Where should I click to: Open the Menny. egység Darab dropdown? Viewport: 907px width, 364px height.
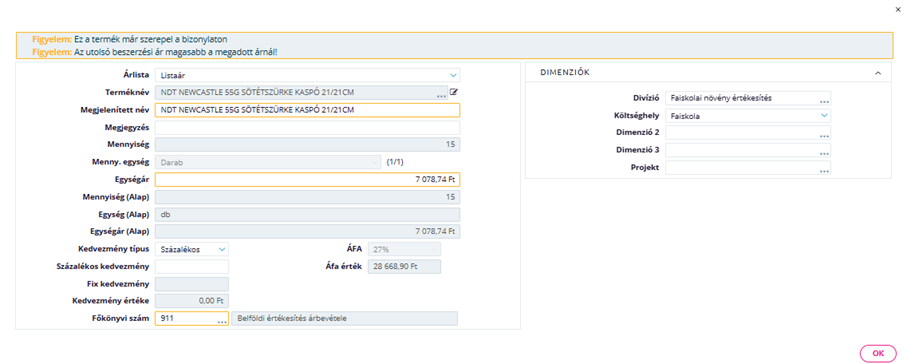click(268, 162)
